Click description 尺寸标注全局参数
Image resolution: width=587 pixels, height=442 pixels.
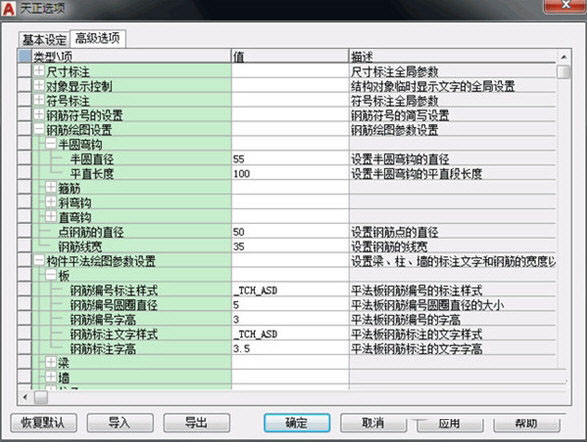[x=395, y=71]
